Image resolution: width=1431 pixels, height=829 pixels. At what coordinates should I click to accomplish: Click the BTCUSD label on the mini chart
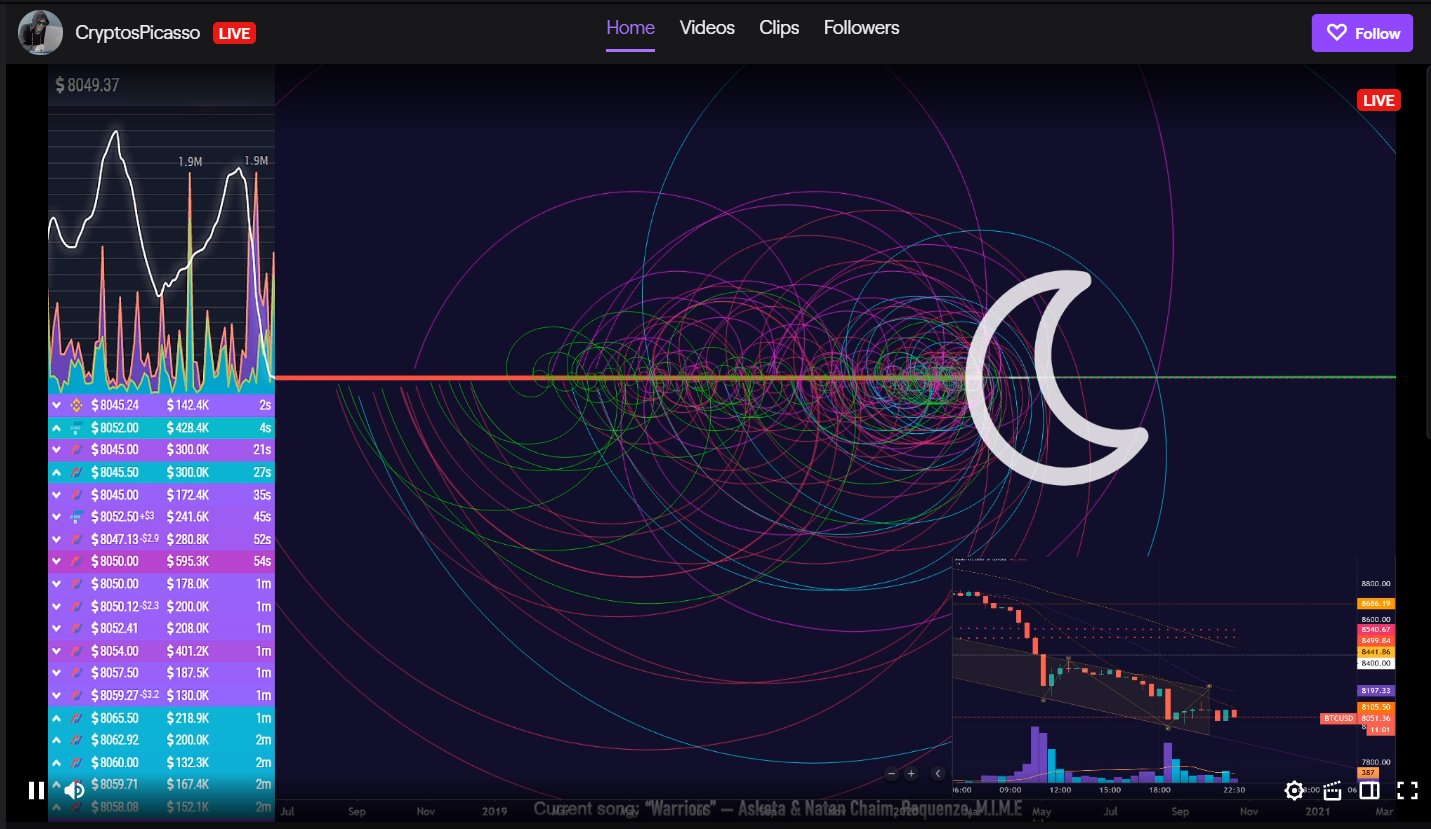(x=1338, y=718)
